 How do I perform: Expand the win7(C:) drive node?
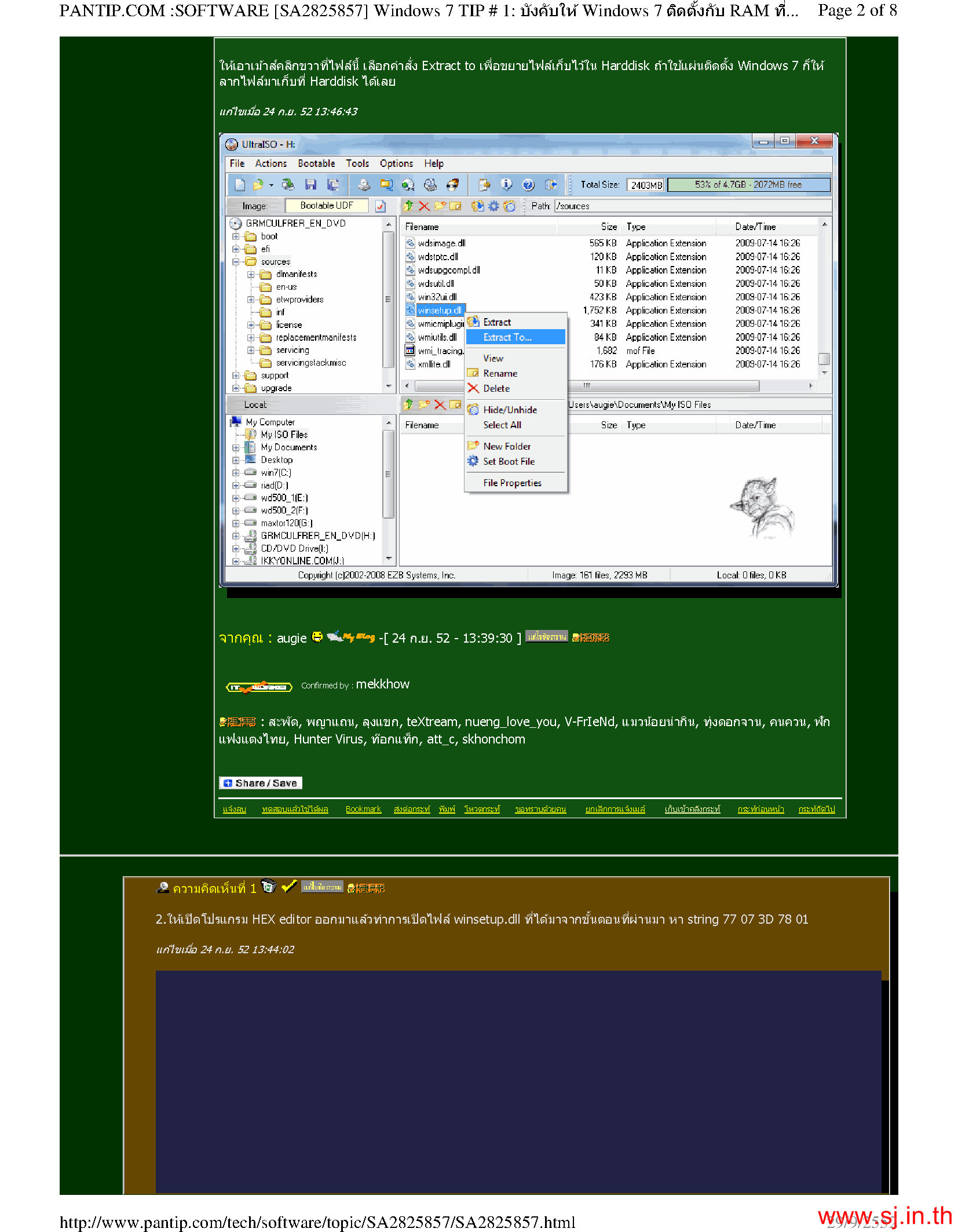pyautogui.click(x=236, y=473)
